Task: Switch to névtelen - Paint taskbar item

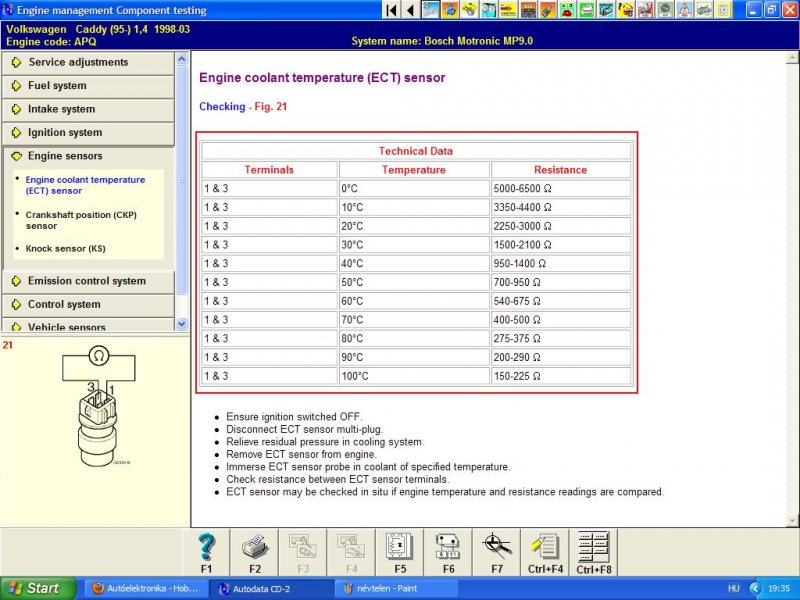Action: 395,588
